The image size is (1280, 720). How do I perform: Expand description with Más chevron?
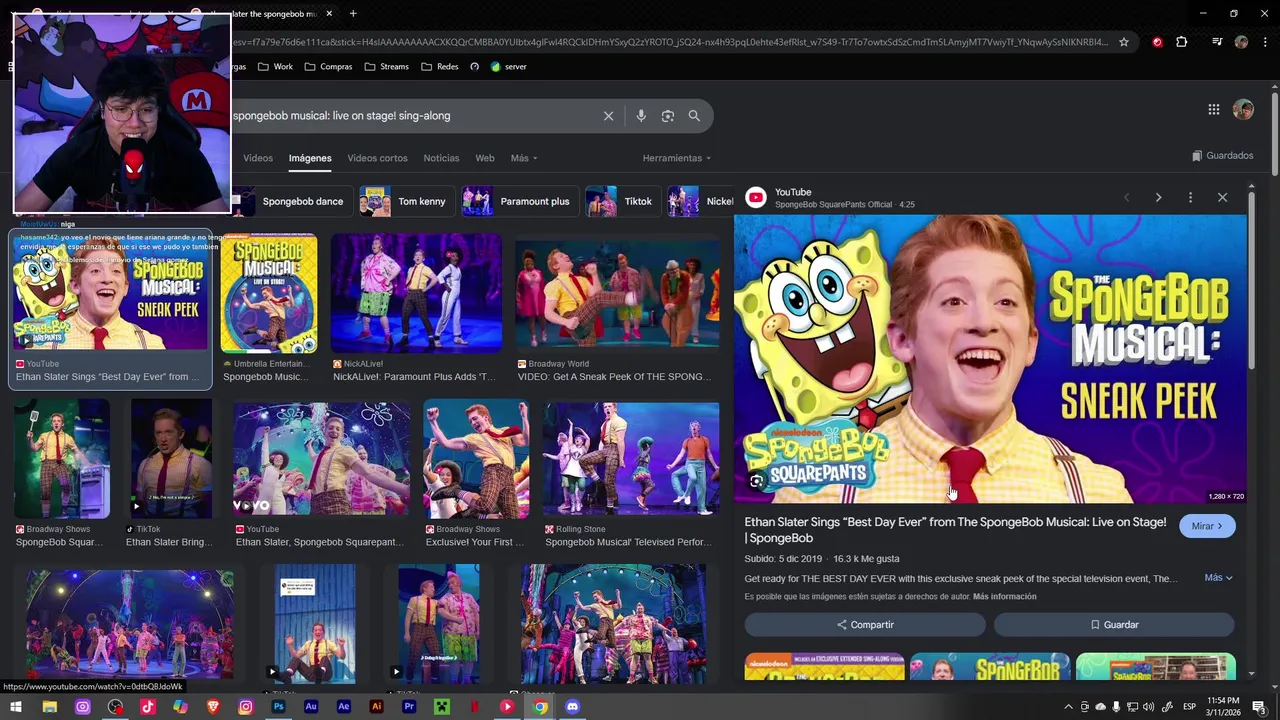pyautogui.click(x=1218, y=578)
